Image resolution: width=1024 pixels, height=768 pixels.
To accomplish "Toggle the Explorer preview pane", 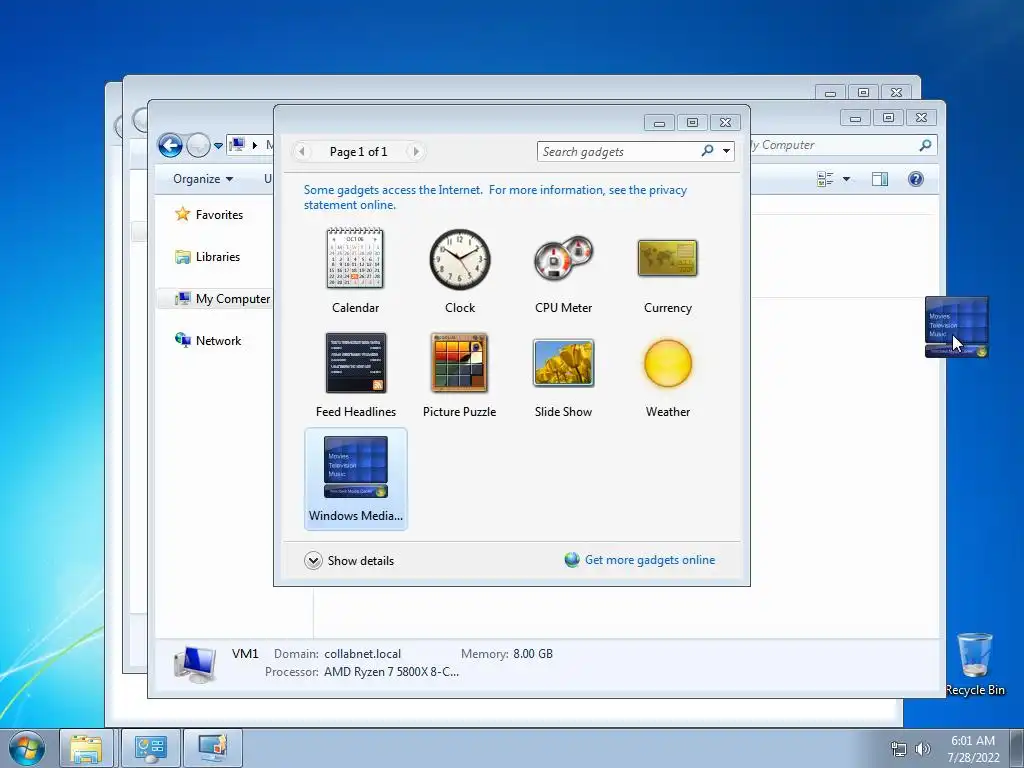I will click(x=880, y=179).
